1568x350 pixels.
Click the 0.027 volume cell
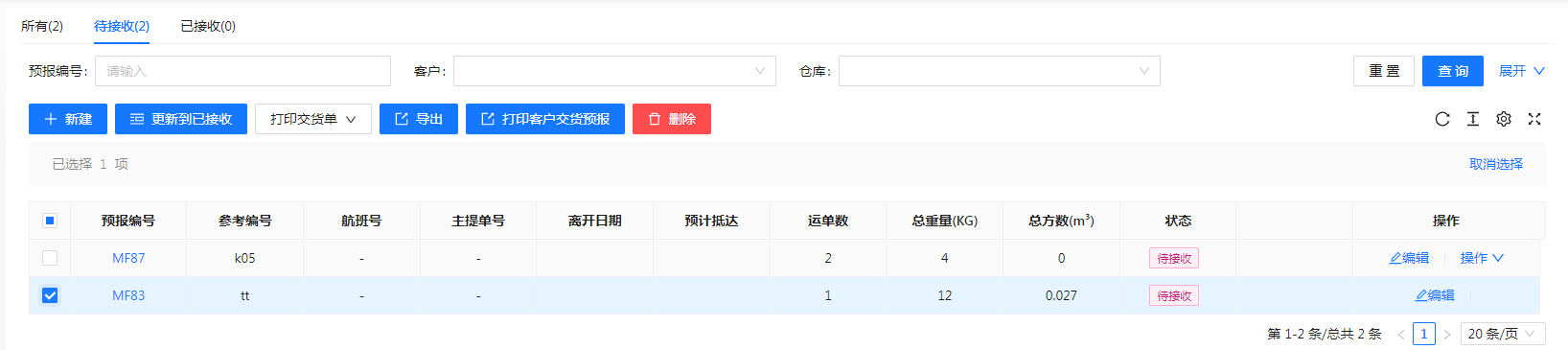pos(1061,295)
